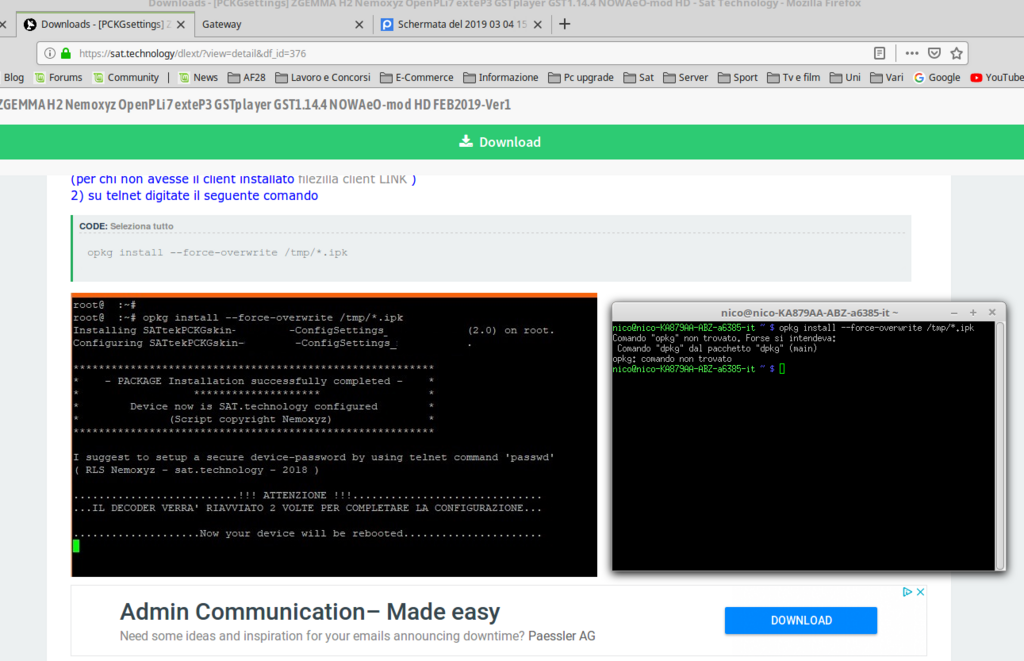Save page to Pocket
This screenshot has height=661, width=1024.
[935, 54]
